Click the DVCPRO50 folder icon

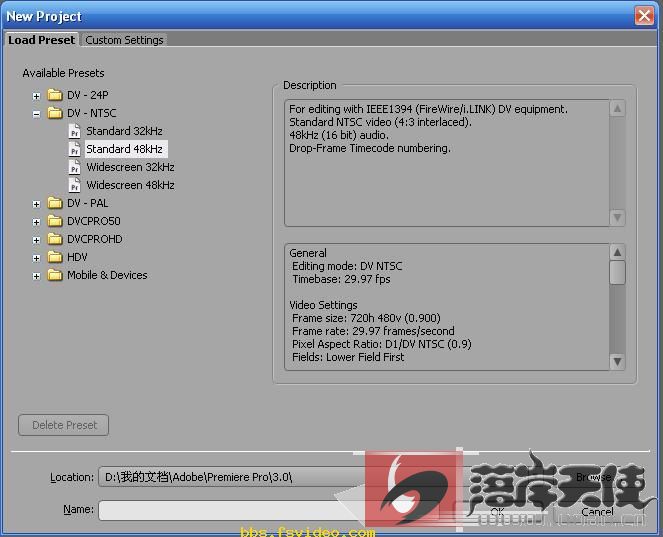(x=55, y=221)
